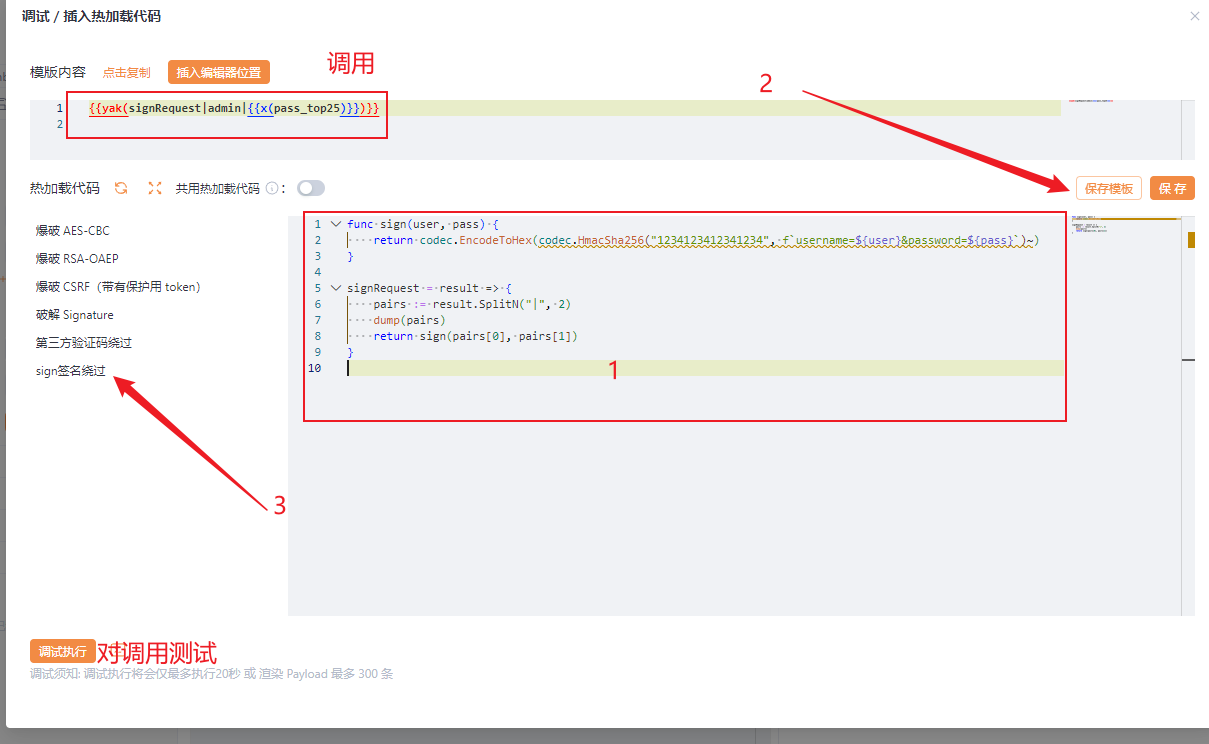This screenshot has width=1209, height=744.
Task: Click the fullscreen expand icon for hot-reload code
Action: pos(155,188)
